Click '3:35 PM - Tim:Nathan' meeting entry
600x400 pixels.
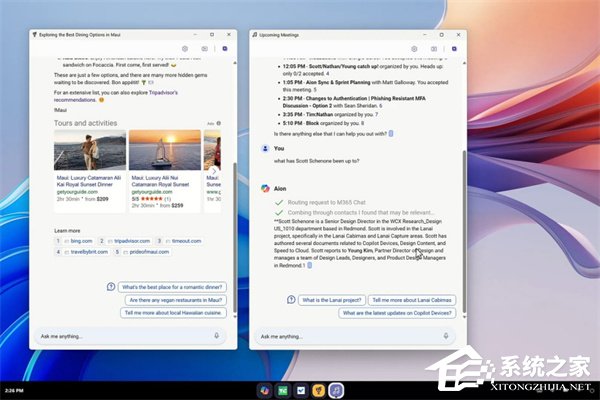click(x=330, y=114)
